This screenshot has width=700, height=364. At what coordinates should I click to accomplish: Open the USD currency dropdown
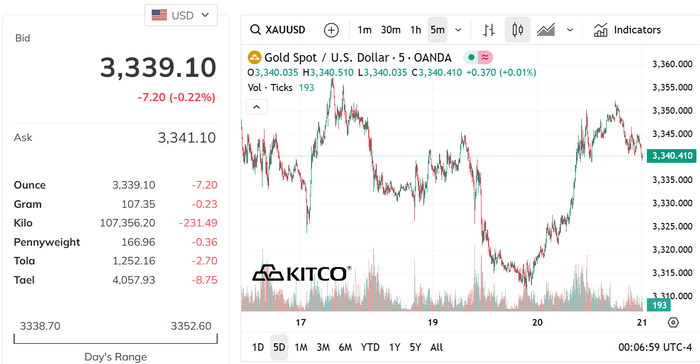coord(181,15)
